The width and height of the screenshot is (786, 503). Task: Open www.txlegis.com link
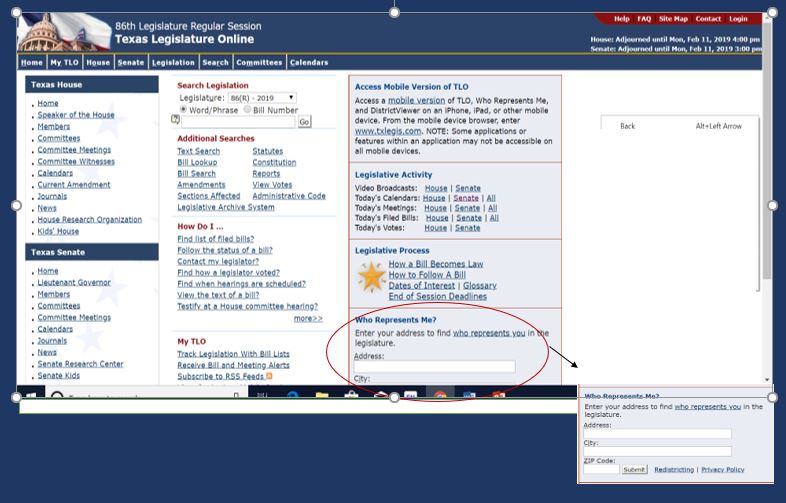[387, 131]
